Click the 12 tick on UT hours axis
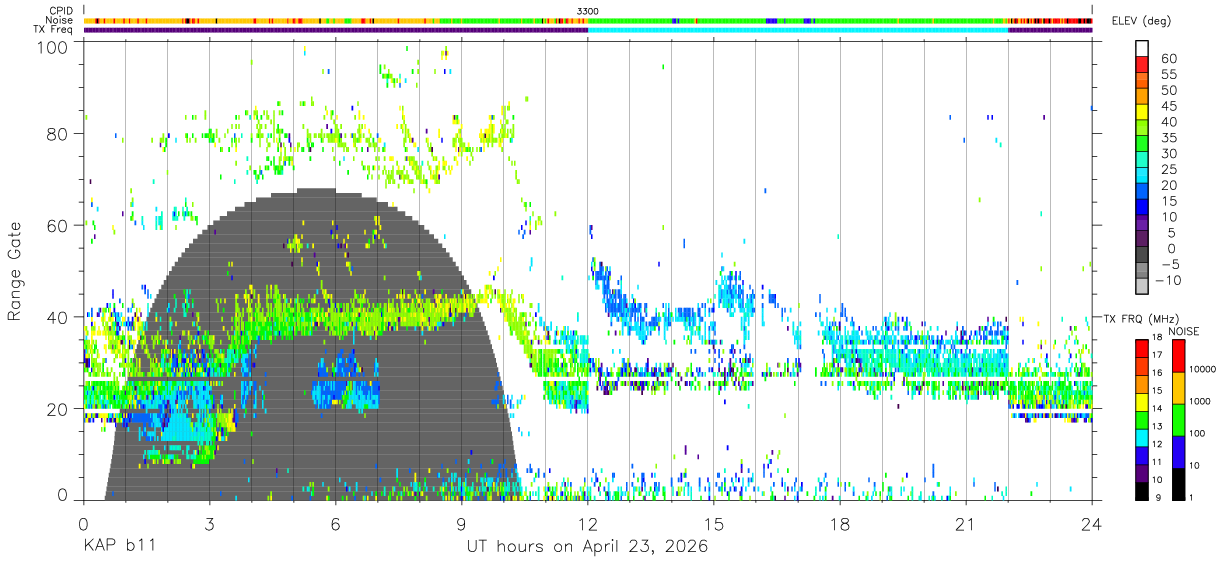 coord(588,524)
